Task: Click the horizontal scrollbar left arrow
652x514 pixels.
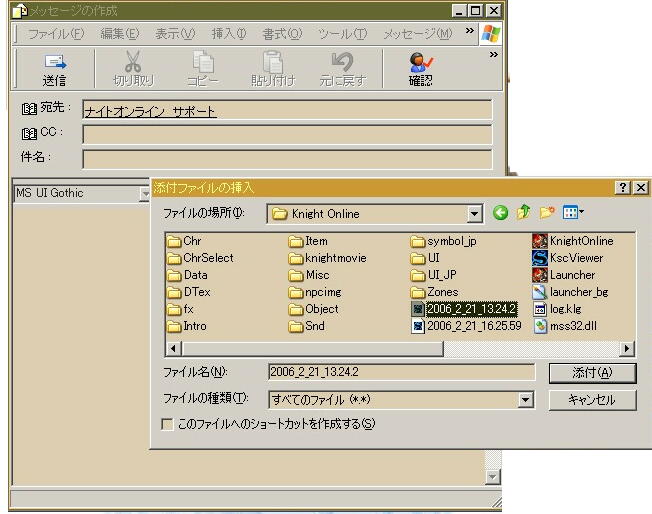Action: (x=173, y=348)
